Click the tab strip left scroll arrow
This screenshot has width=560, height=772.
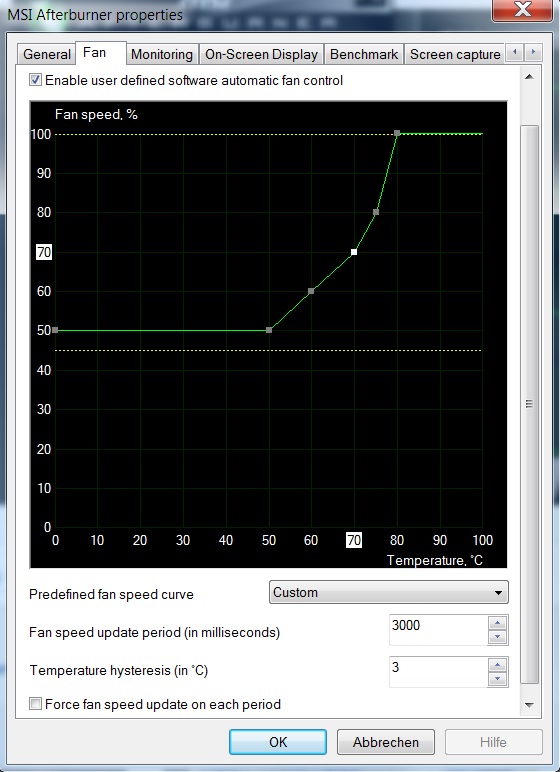(515, 52)
